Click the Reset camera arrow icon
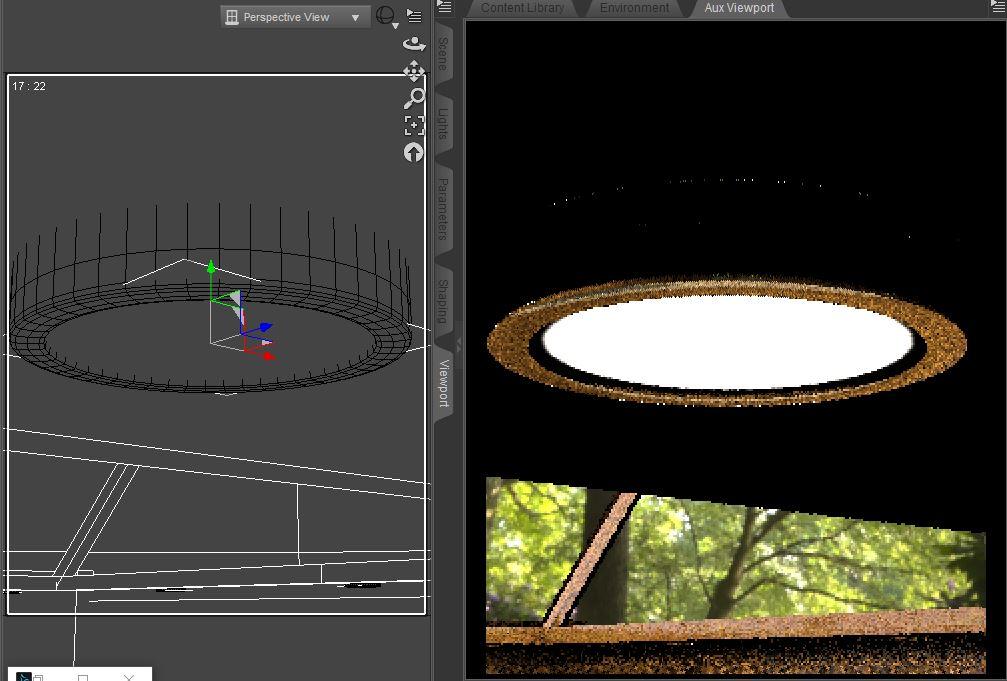The width and height of the screenshot is (1007, 681). coord(414,152)
